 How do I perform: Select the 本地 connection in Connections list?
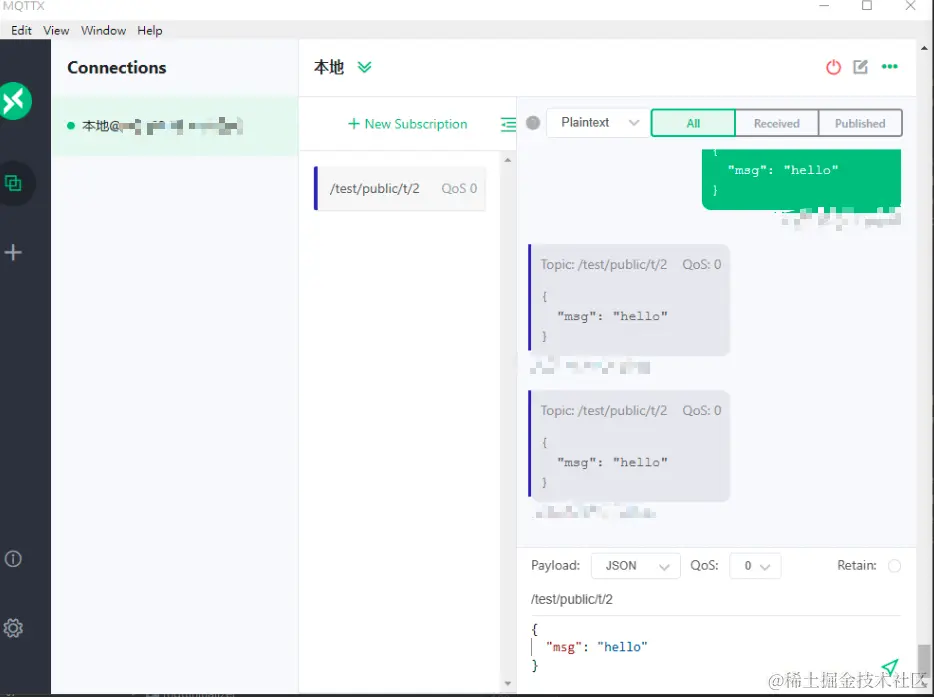point(175,126)
